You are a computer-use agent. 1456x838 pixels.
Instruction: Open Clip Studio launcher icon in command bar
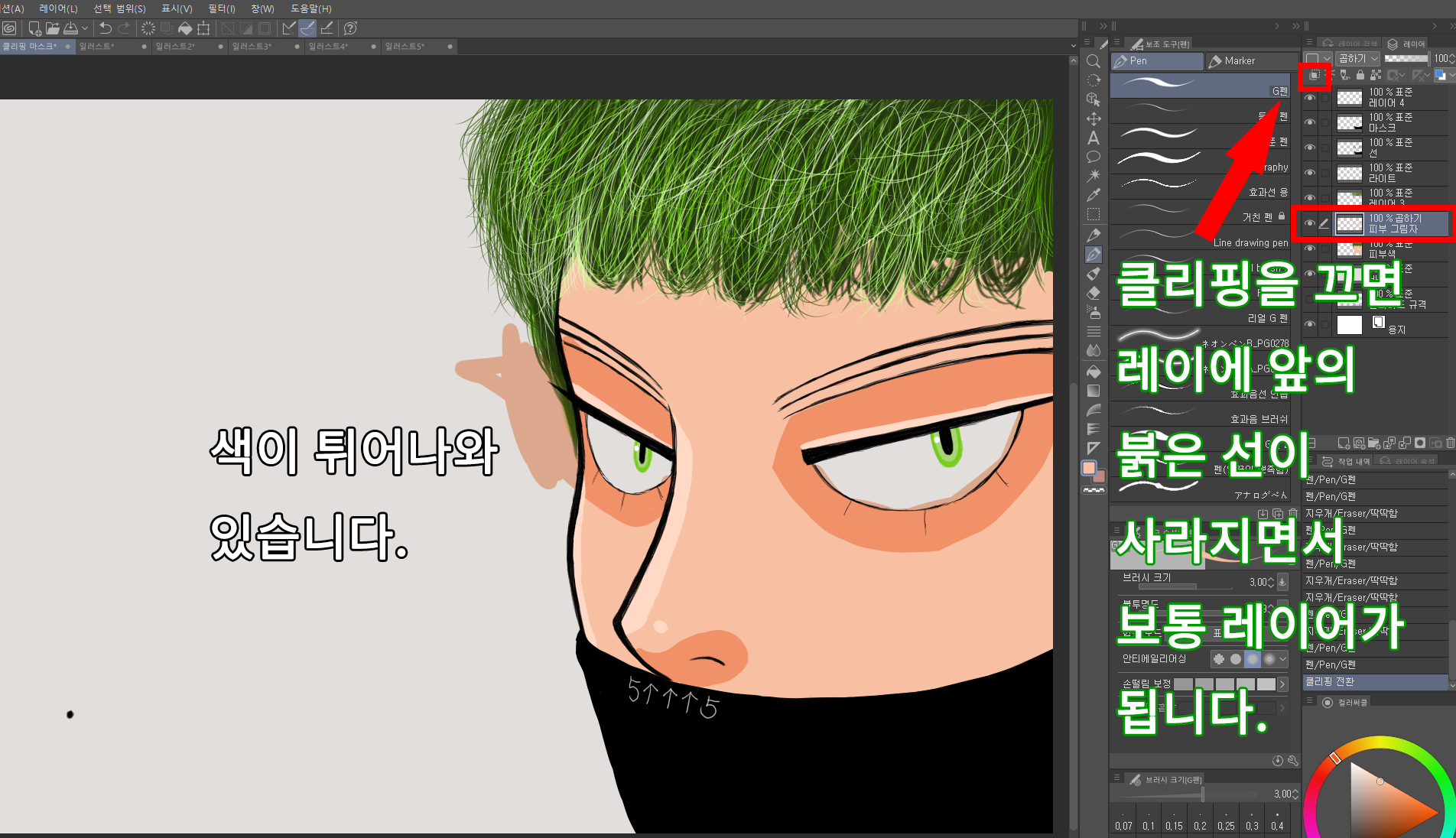point(9,28)
